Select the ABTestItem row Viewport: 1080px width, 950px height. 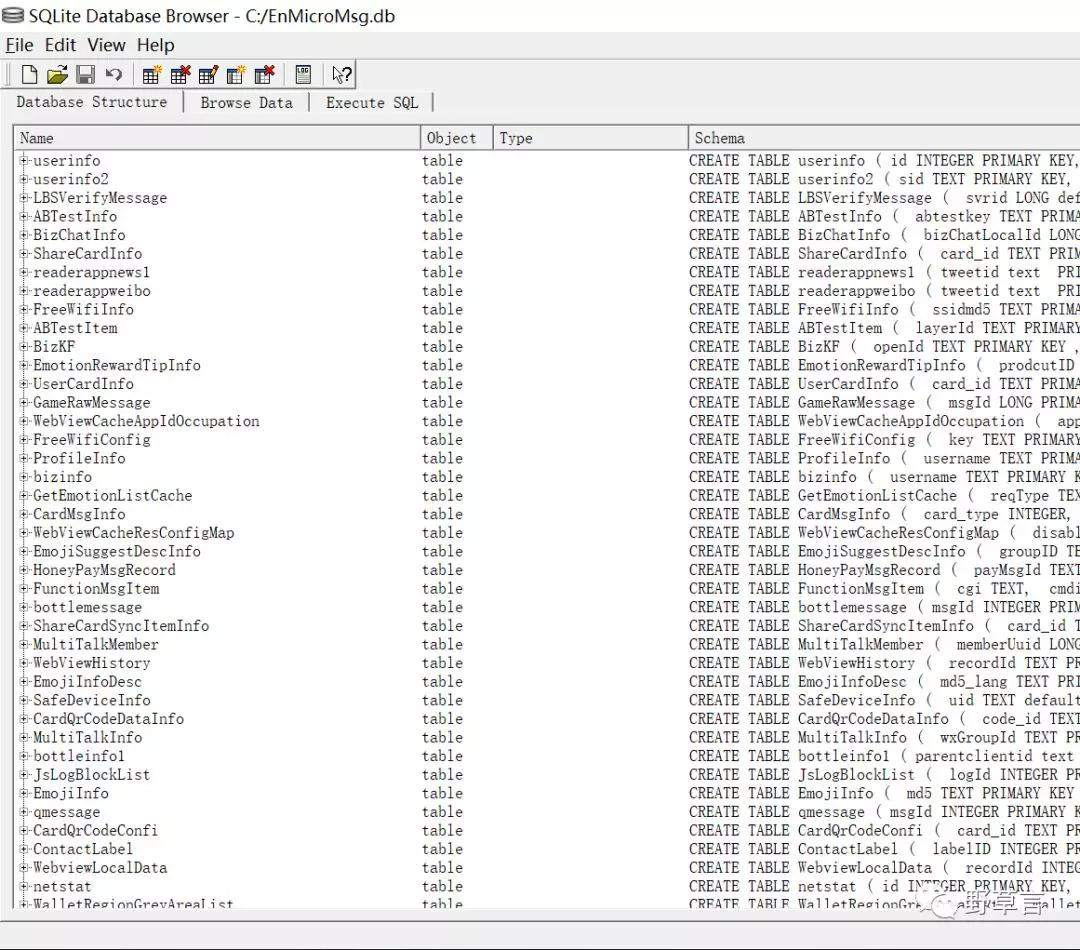tap(547, 328)
